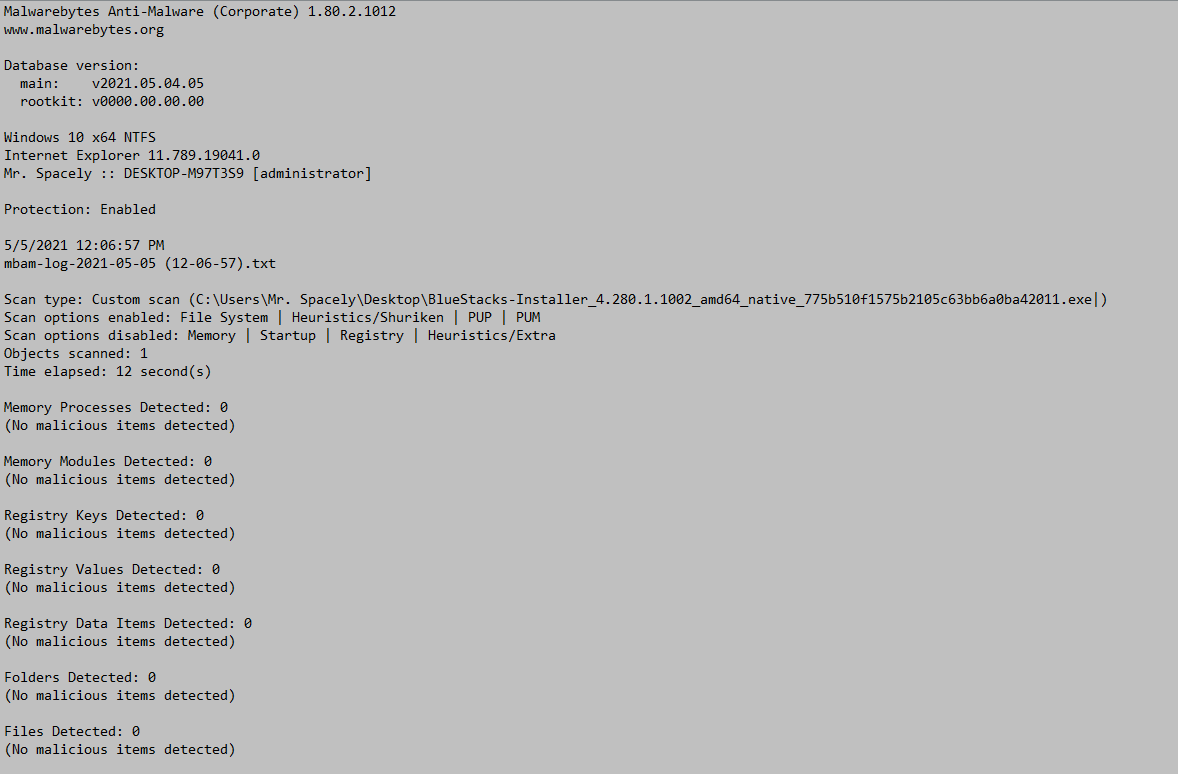The height and width of the screenshot is (774, 1178).
Task: Click the Internet Explorer version line
Action: (x=131, y=156)
